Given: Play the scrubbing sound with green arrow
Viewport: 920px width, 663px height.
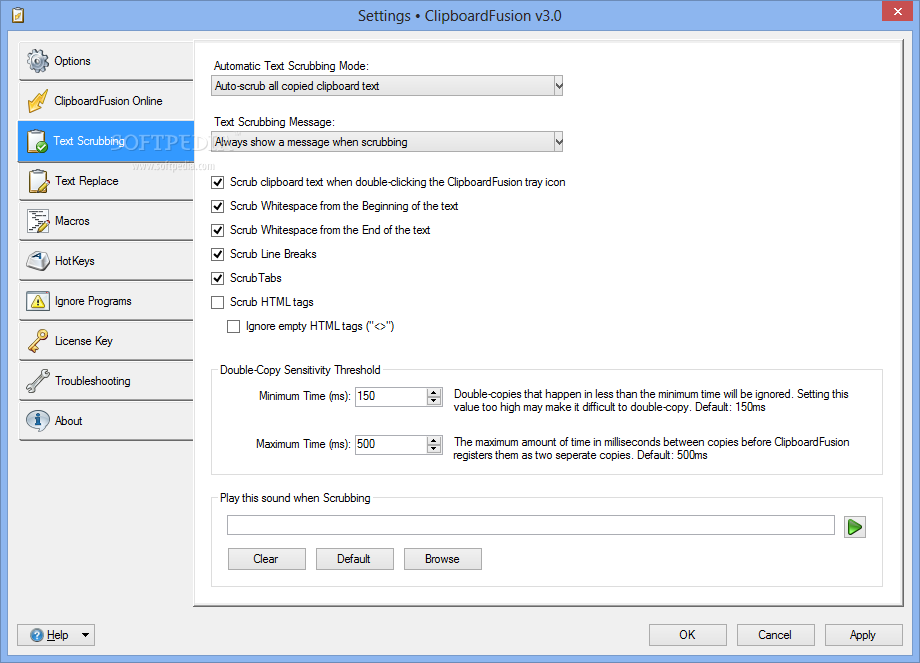Looking at the screenshot, I should tap(855, 527).
